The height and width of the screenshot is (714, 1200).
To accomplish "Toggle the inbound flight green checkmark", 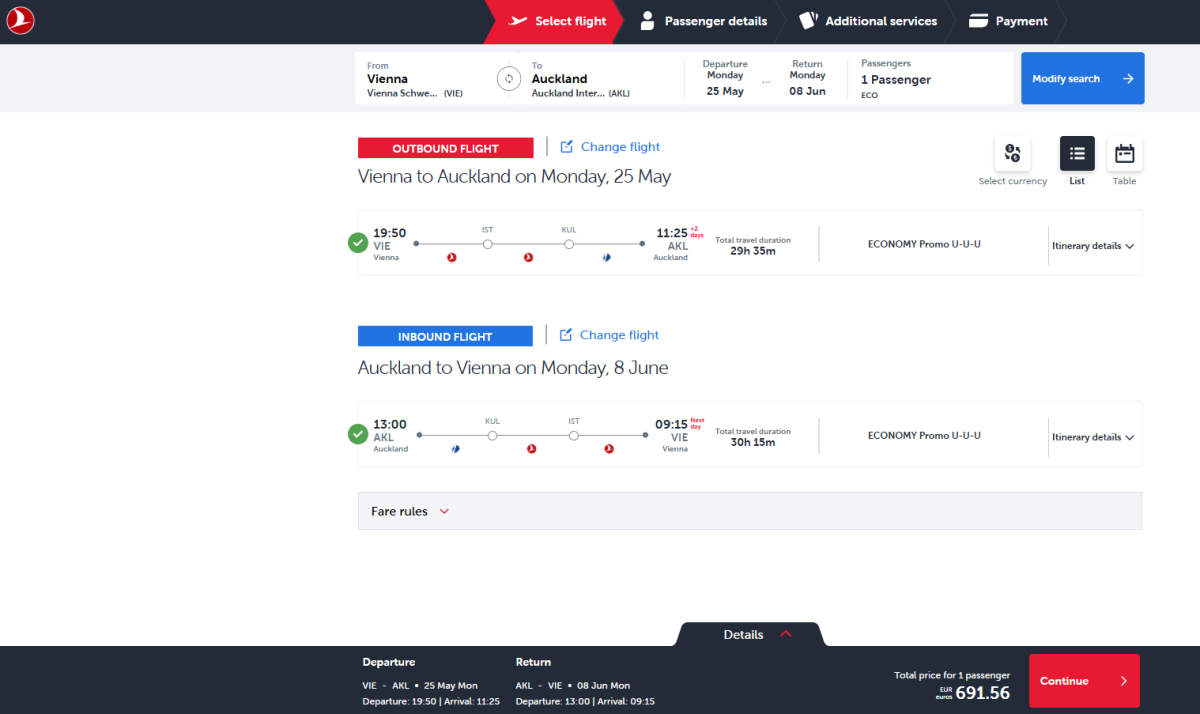I will 358,435.
